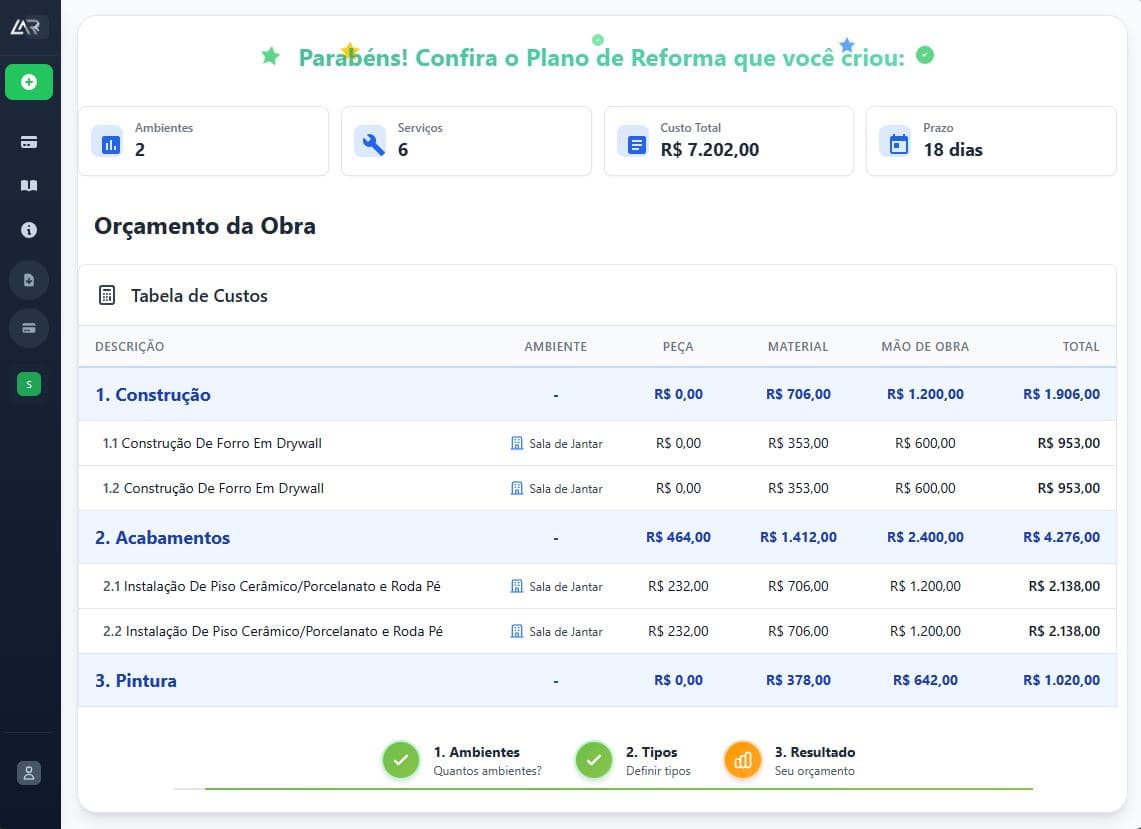This screenshot has width=1141, height=829.
Task: Click the green checkmark for step 1. Ambientes
Action: point(401,760)
